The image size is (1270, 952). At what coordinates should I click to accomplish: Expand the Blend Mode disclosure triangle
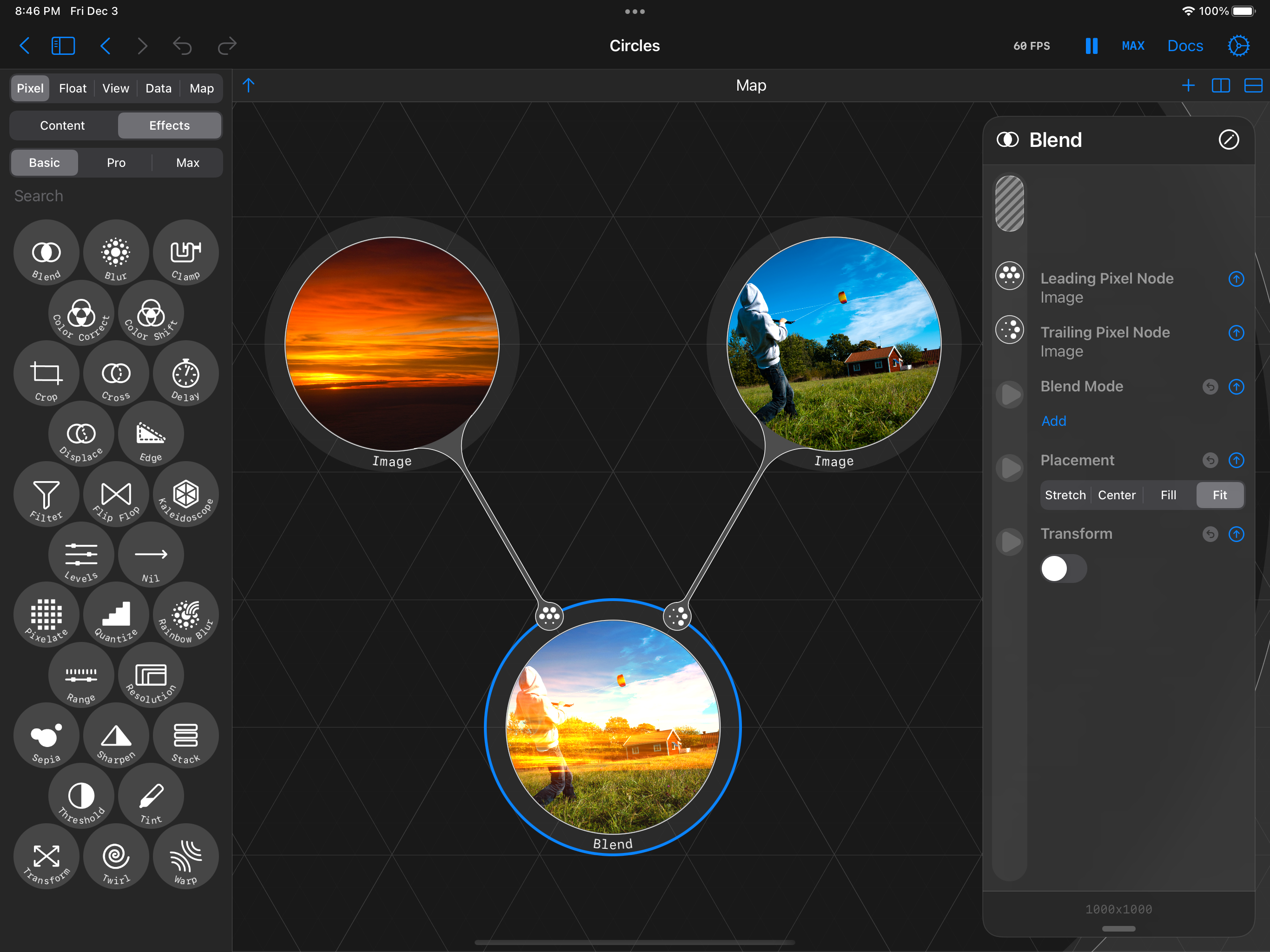1009,395
